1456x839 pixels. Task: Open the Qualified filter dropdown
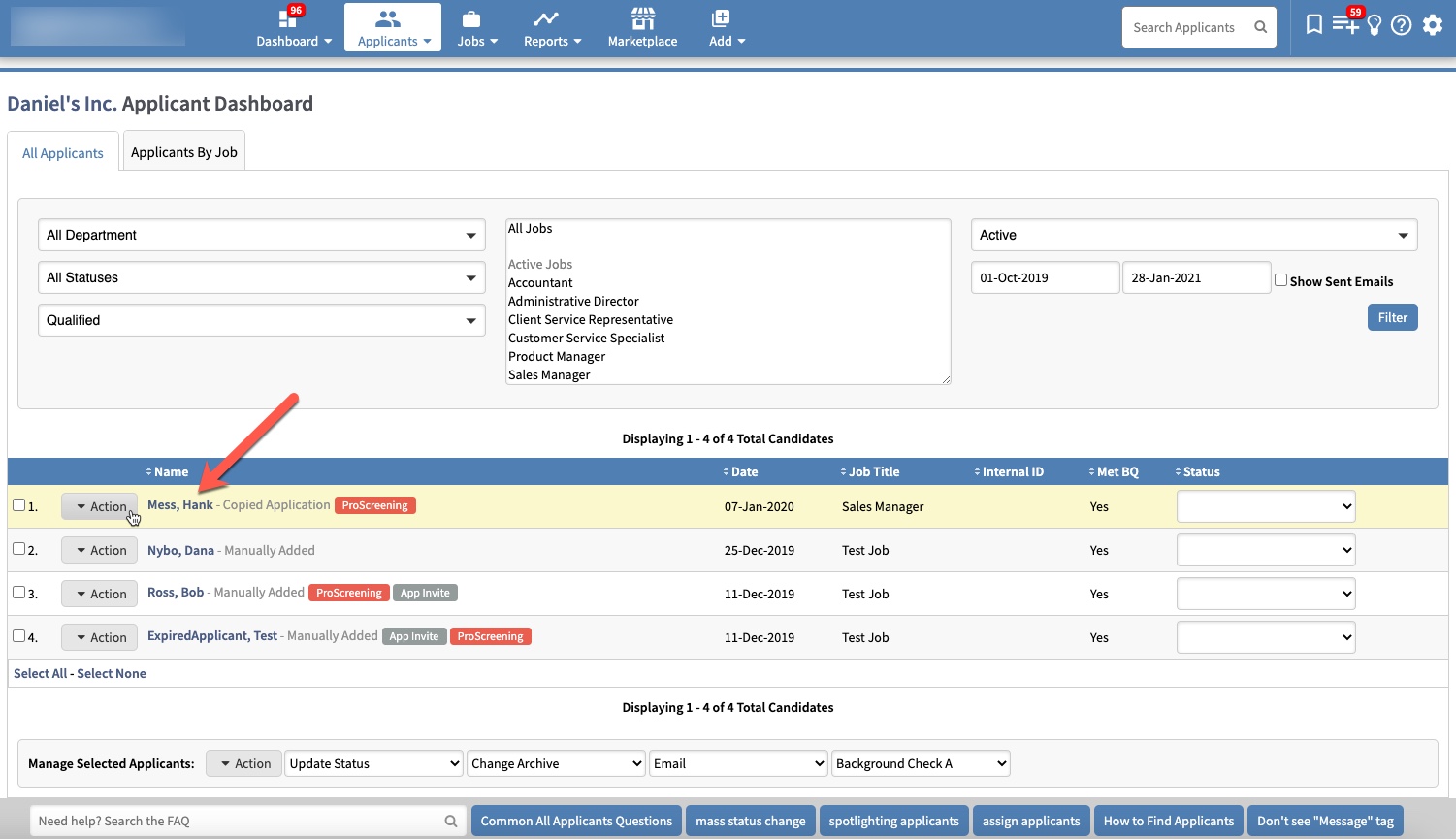tap(261, 320)
